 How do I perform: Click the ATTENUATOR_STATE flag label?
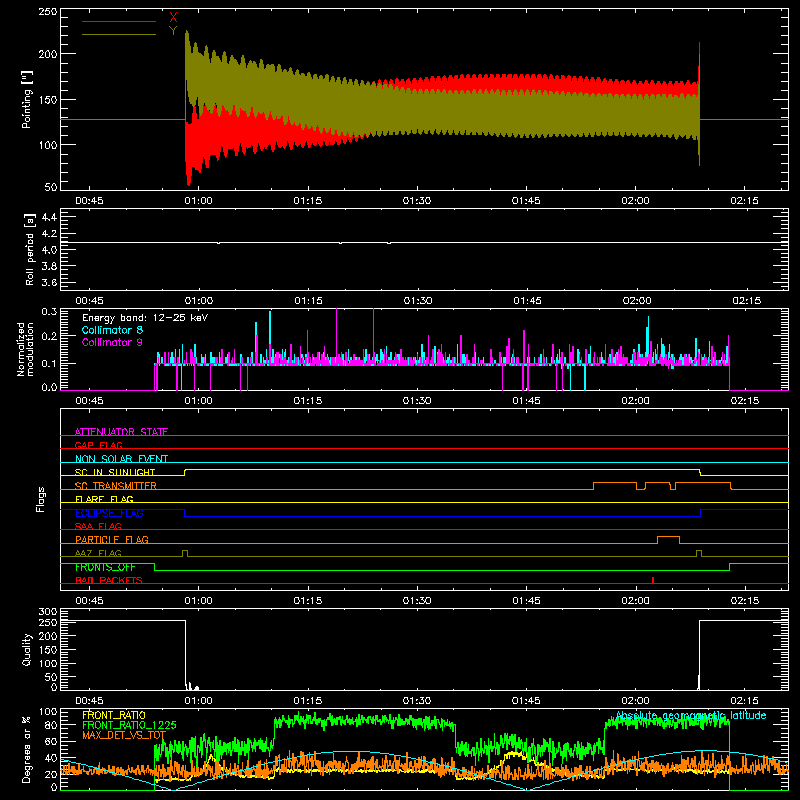[121, 432]
